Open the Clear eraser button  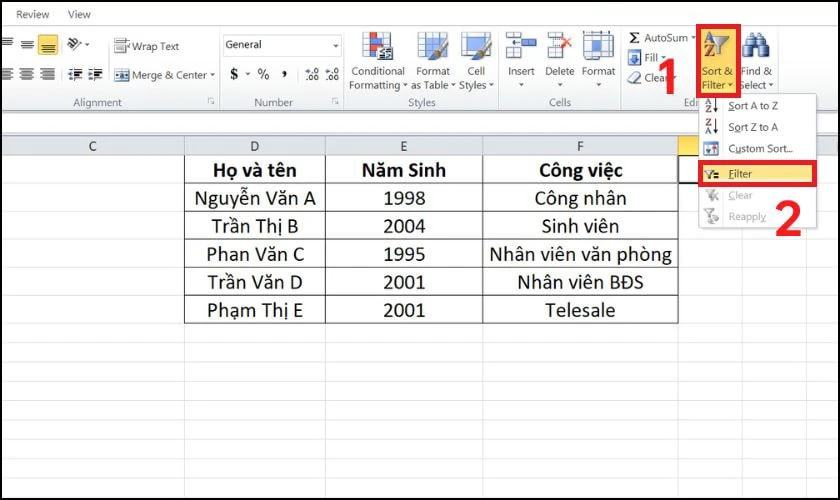pos(646,78)
